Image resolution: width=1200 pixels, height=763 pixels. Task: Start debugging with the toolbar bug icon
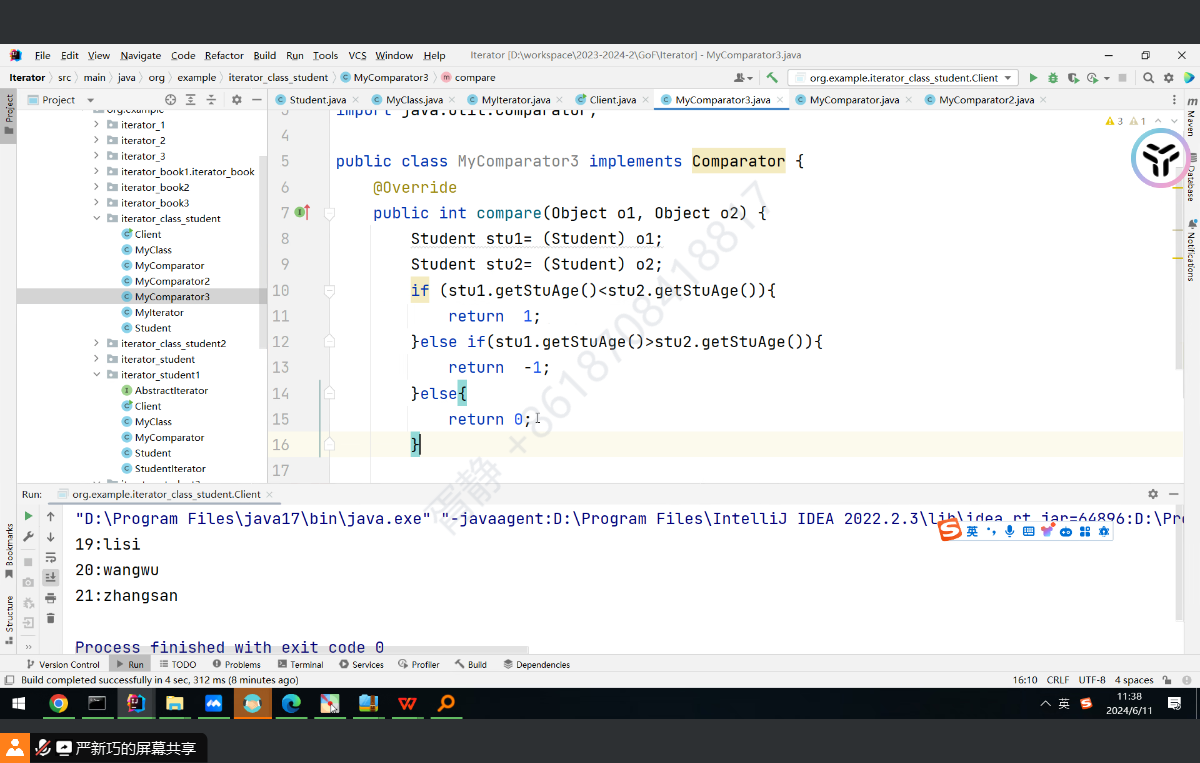[x=1053, y=77]
